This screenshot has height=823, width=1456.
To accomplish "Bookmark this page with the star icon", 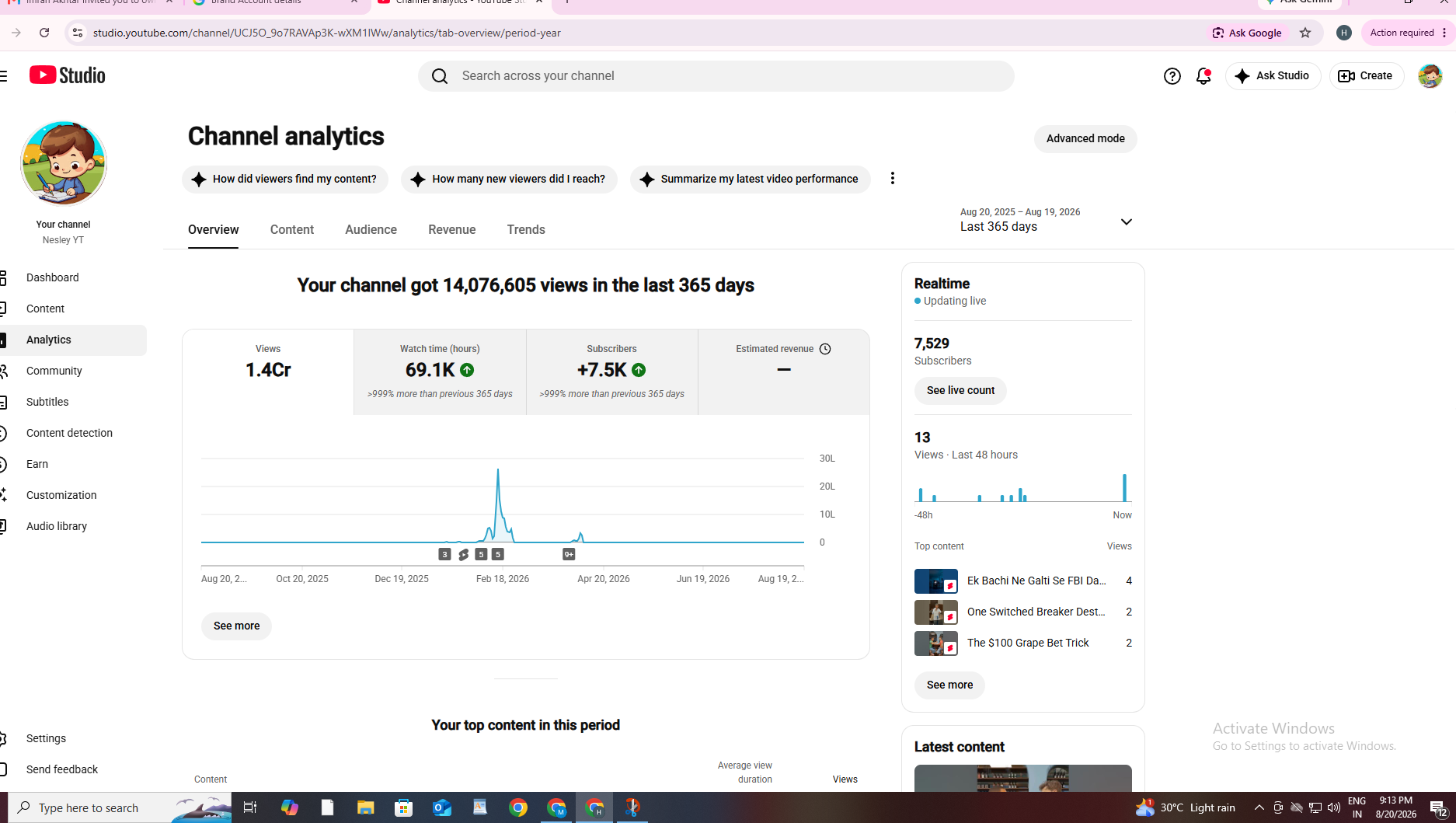I will click(x=1305, y=33).
